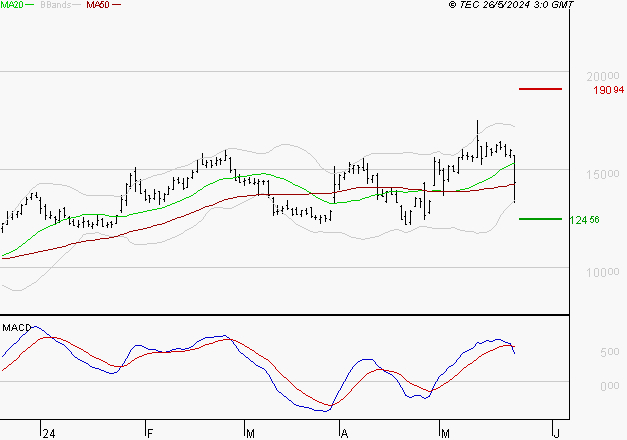Screen dimensions: 627x440
Task: Click the MACD 5.00 axis label
Action: [x=609, y=352]
